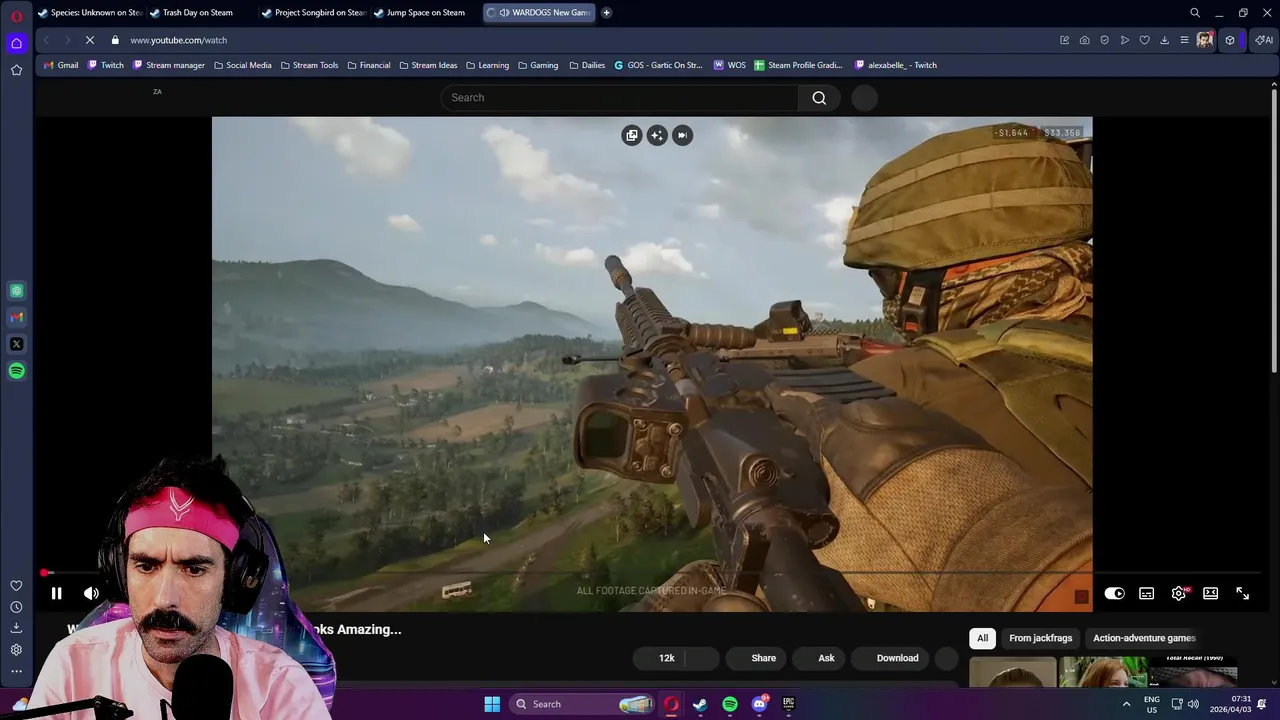This screenshot has width=1280, height=720.
Task: Filter by Action-adventure games chip
Action: (x=1144, y=638)
